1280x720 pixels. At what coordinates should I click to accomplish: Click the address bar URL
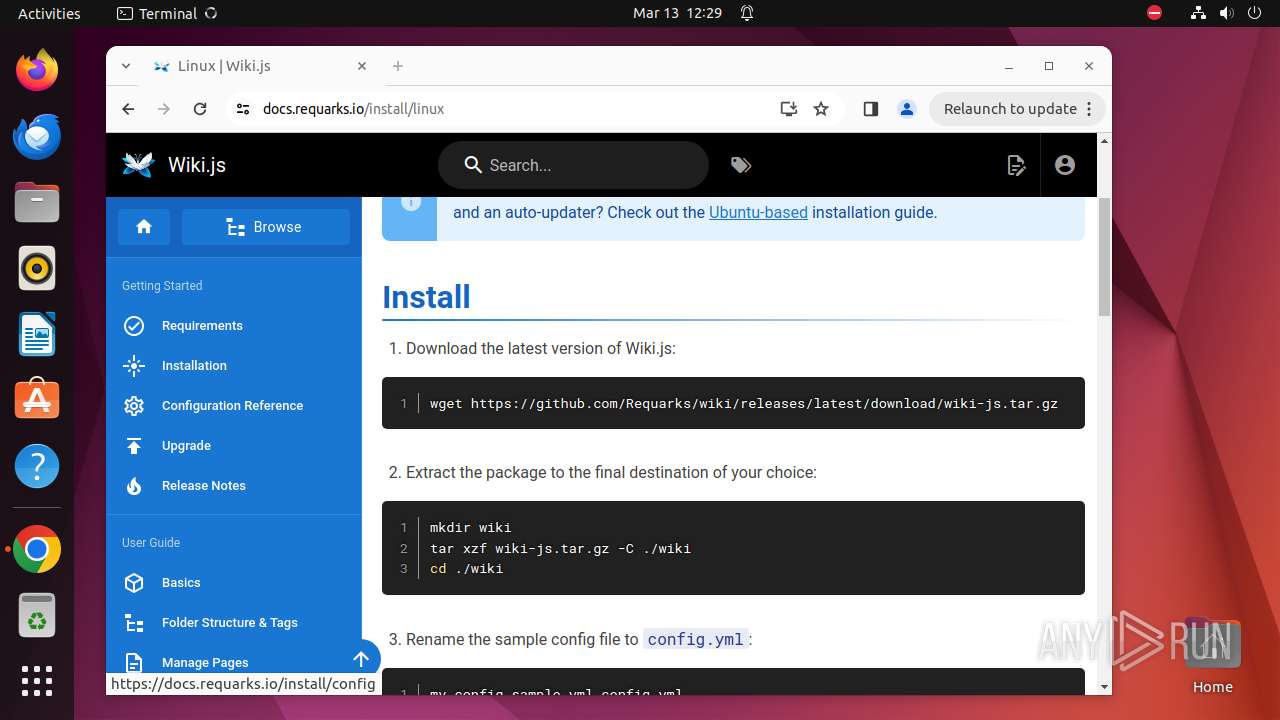(353, 109)
